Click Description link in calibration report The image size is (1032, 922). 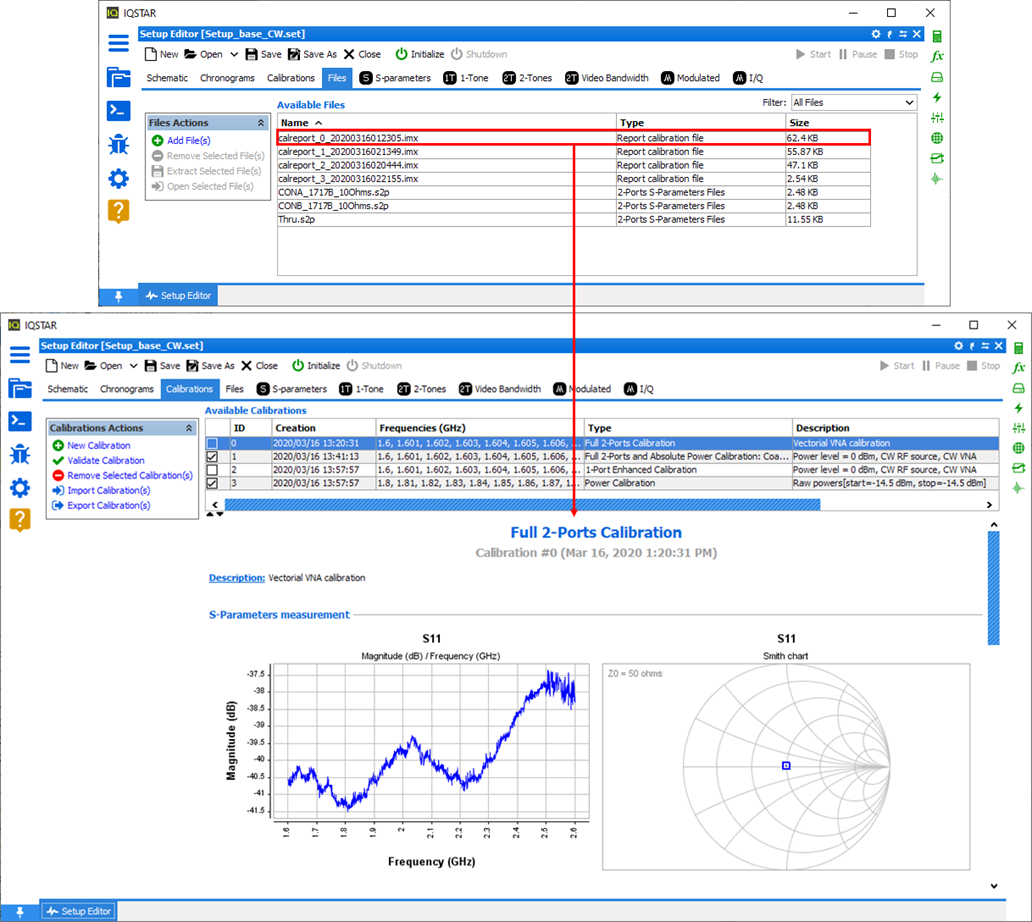237,578
